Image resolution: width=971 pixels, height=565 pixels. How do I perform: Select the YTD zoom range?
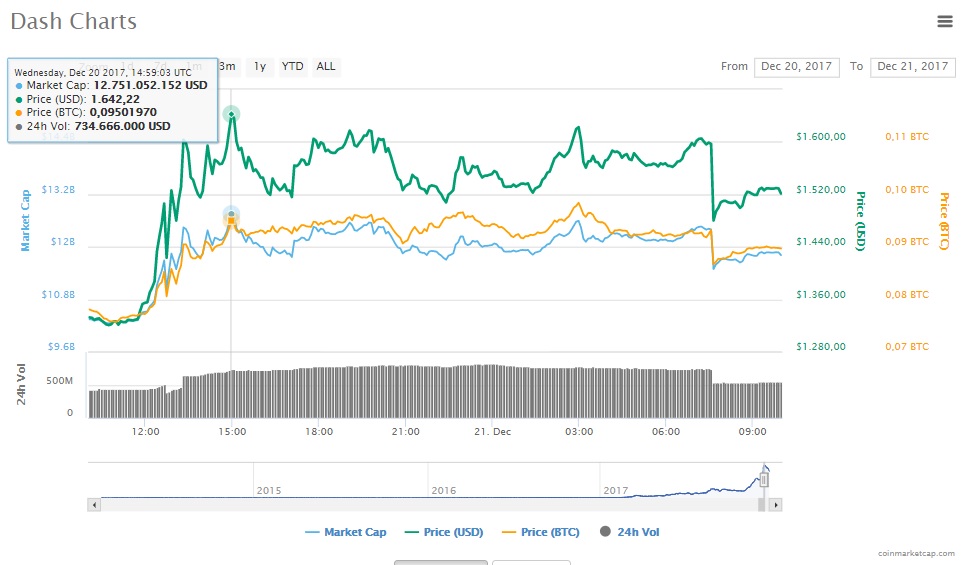coord(292,66)
